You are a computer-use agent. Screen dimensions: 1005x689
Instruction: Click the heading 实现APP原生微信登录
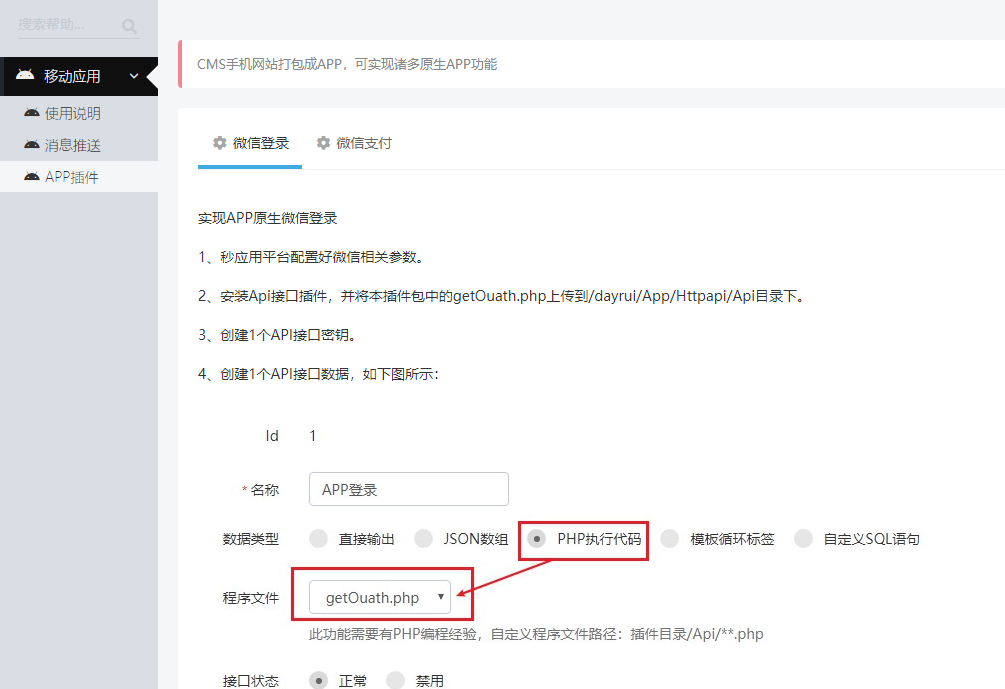pyautogui.click(x=267, y=218)
